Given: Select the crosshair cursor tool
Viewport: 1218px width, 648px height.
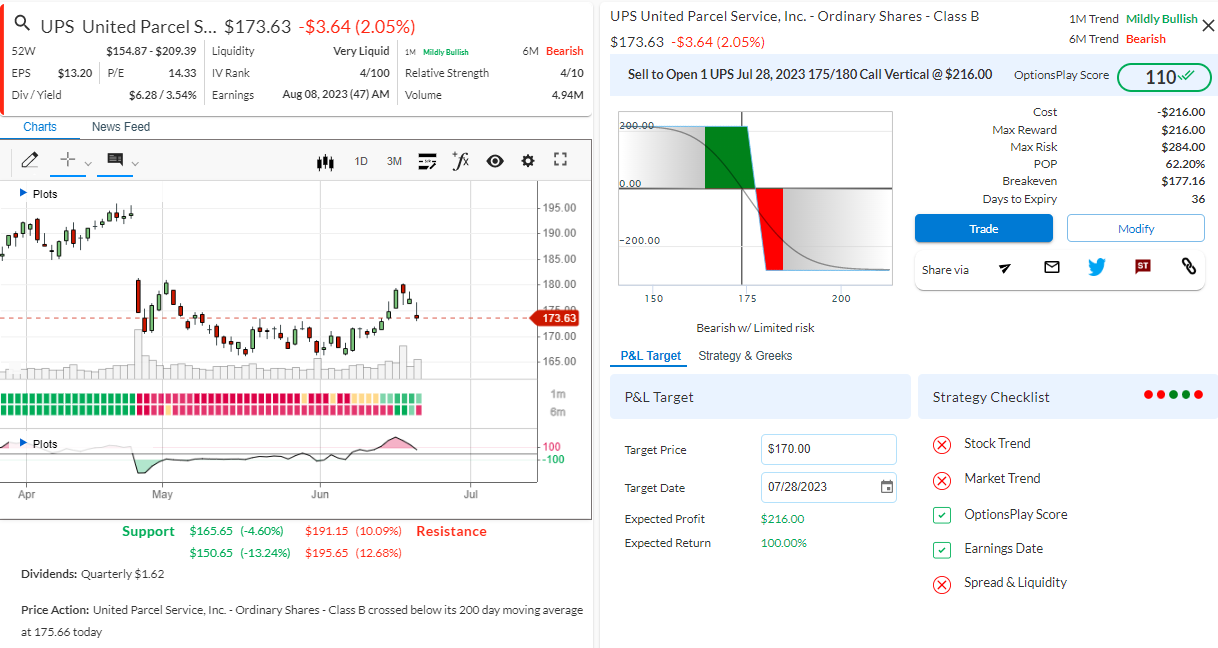Looking at the screenshot, I should click(68, 160).
